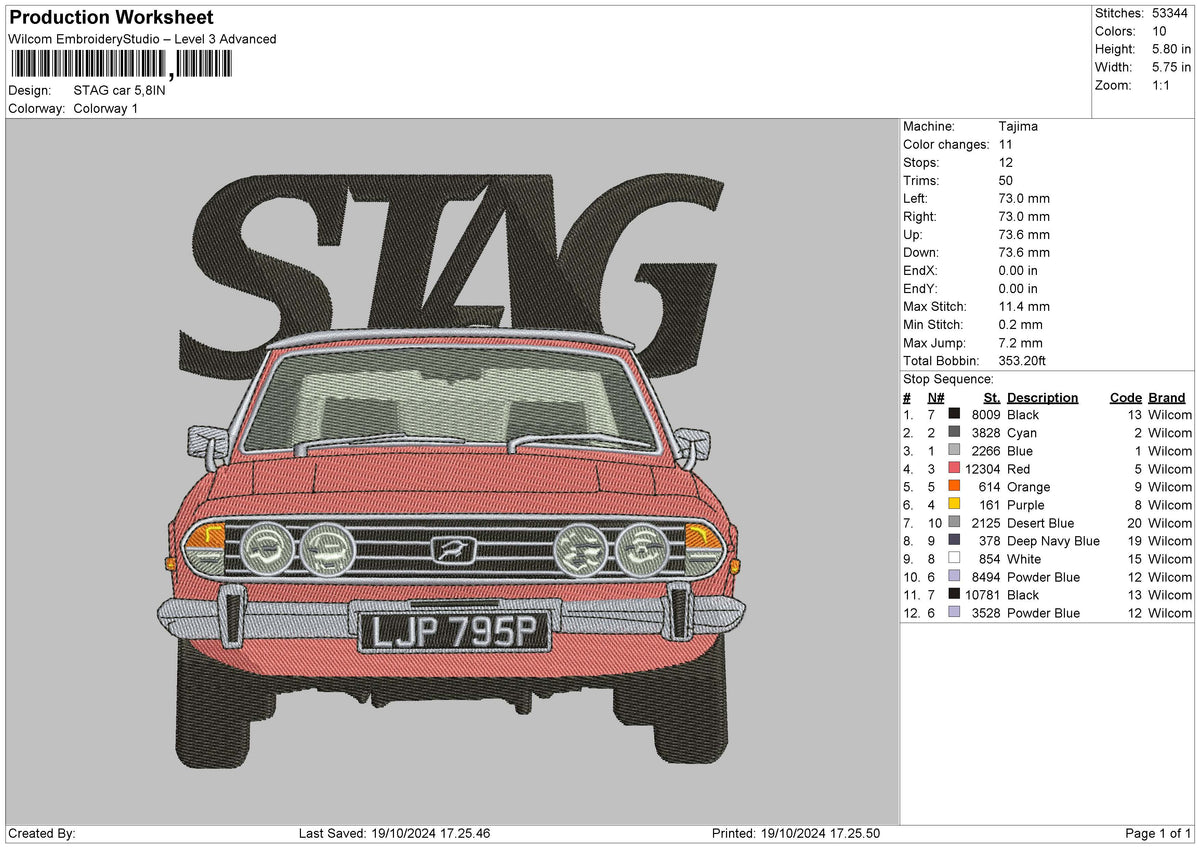1200x848 pixels.
Task: Click the Description column header
Action: pos(1042,397)
